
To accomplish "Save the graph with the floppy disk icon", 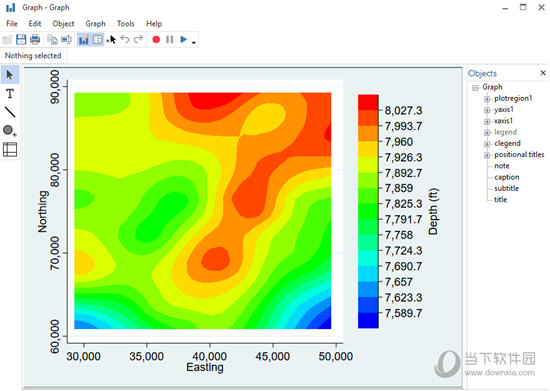I will (x=21, y=39).
